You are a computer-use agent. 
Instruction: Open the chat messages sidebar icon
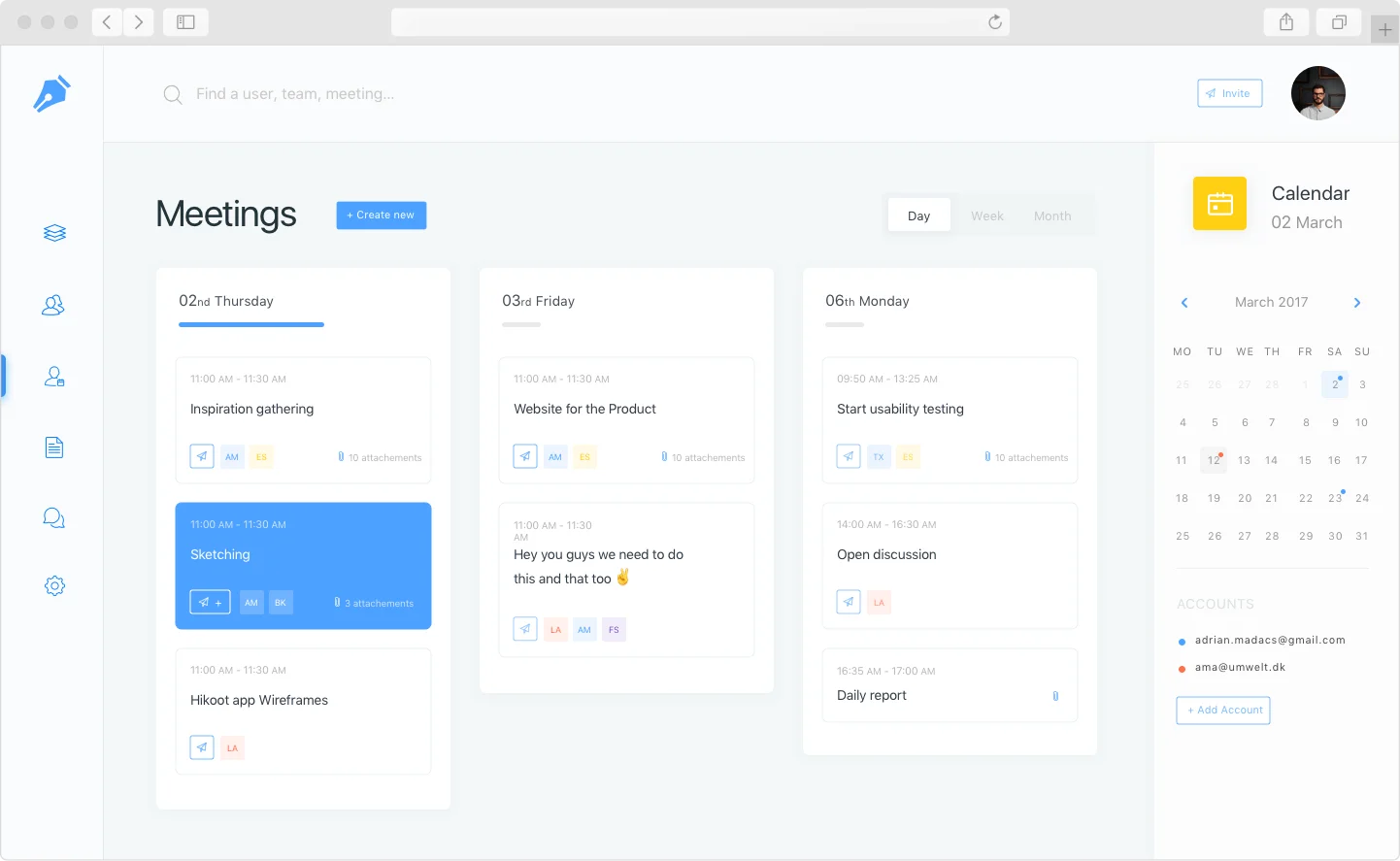[53, 515]
